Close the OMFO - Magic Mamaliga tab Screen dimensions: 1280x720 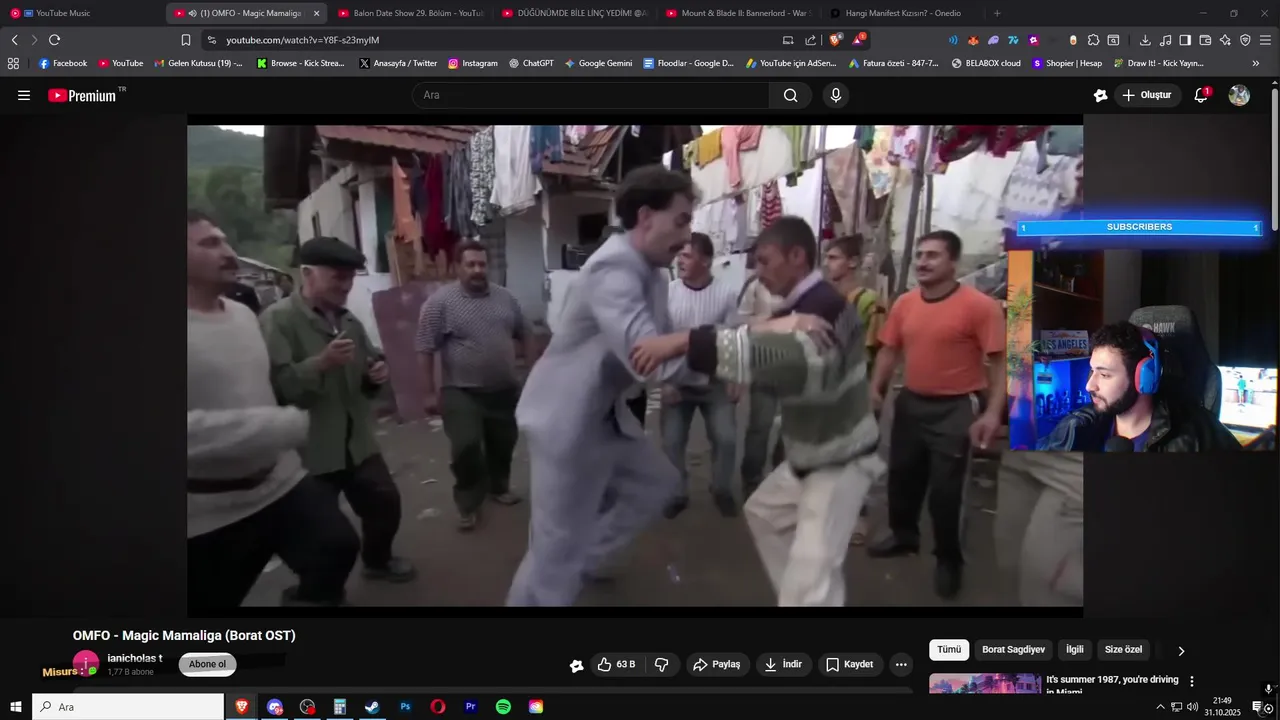click(x=317, y=13)
